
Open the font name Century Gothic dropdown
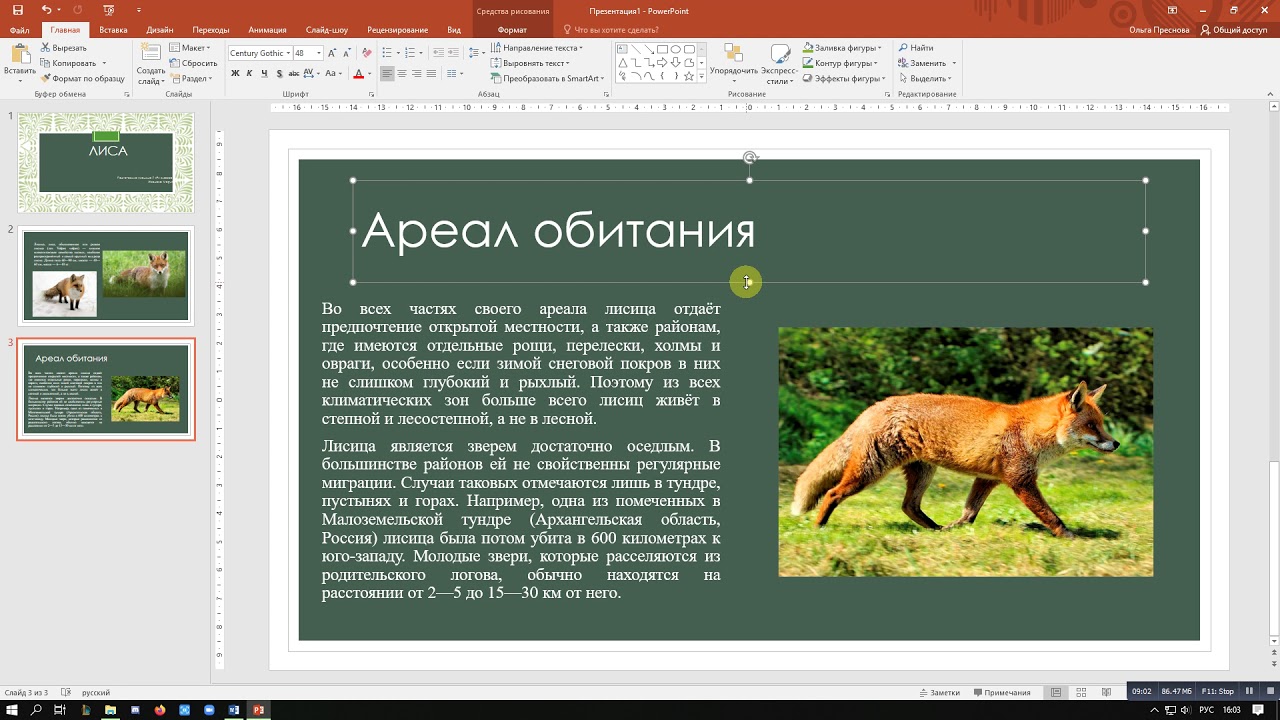(x=289, y=53)
